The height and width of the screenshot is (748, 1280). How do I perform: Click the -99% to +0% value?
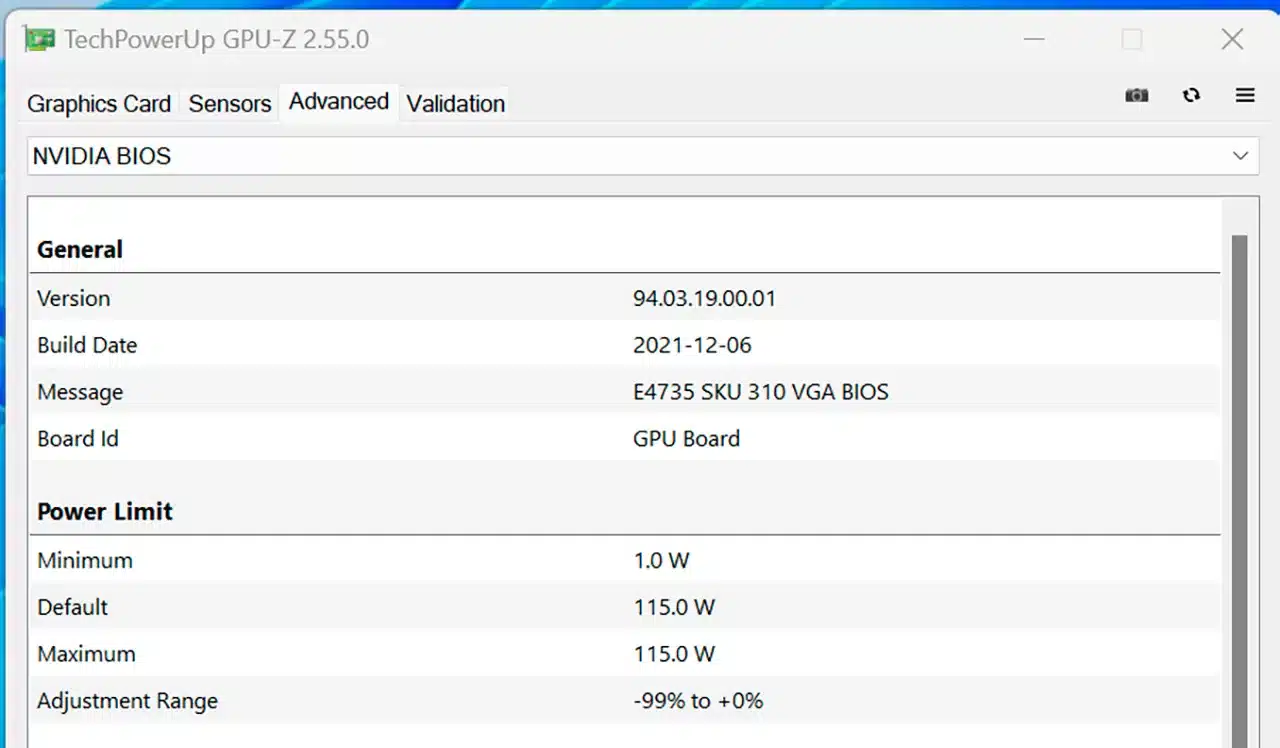(698, 701)
